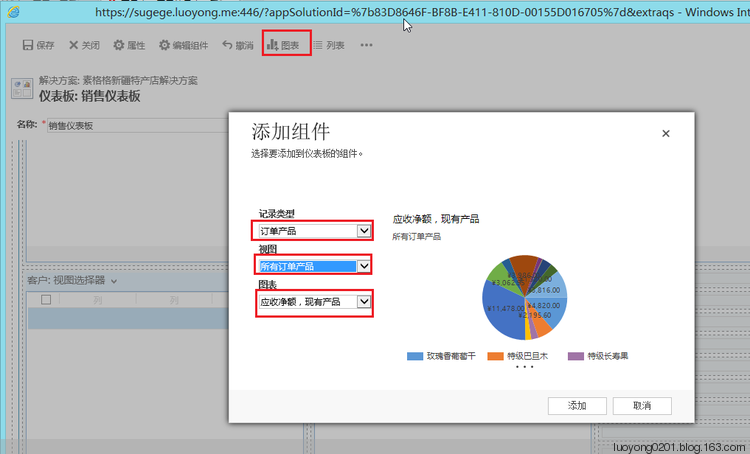Close the 添加组件 dialog with X
750x454 pixels.
(666, 133)
